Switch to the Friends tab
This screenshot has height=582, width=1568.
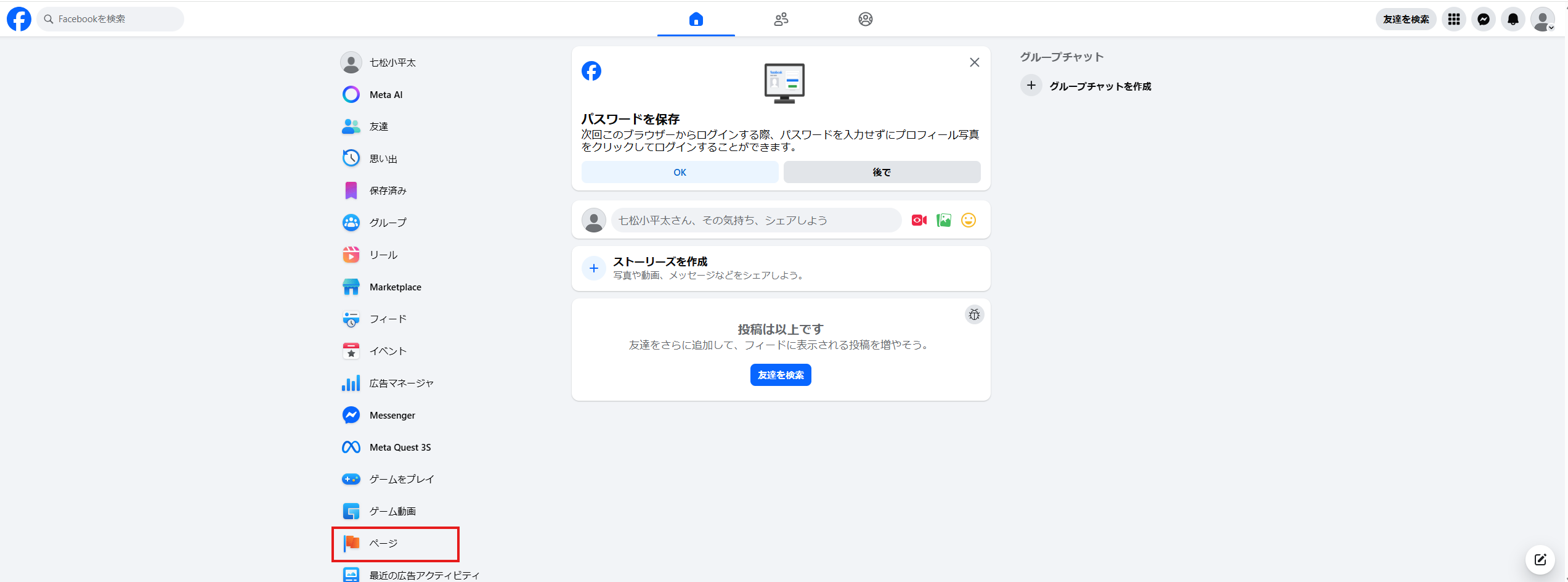[781, 19]
